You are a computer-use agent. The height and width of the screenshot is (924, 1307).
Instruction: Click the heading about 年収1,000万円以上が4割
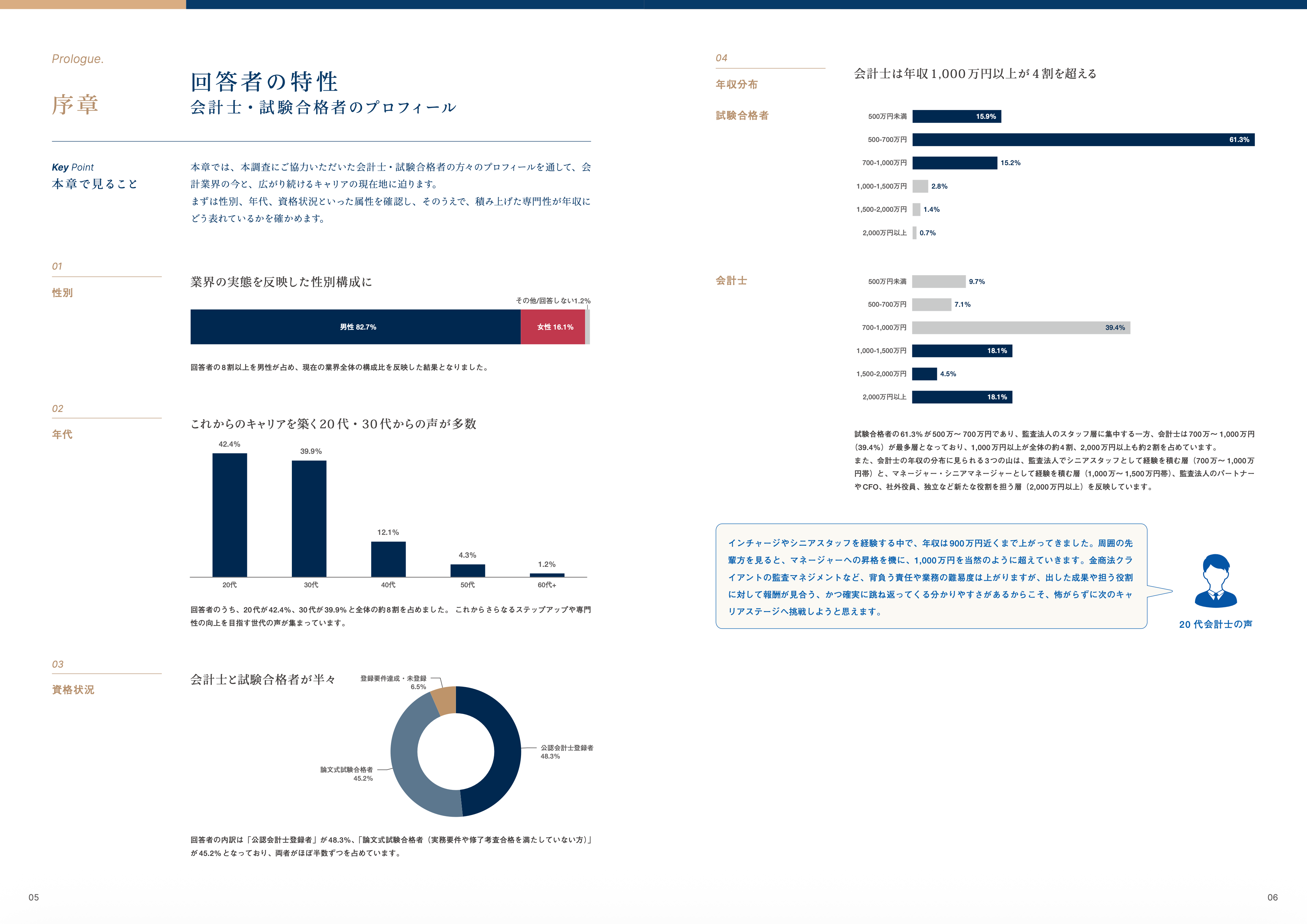coord(975,74)
